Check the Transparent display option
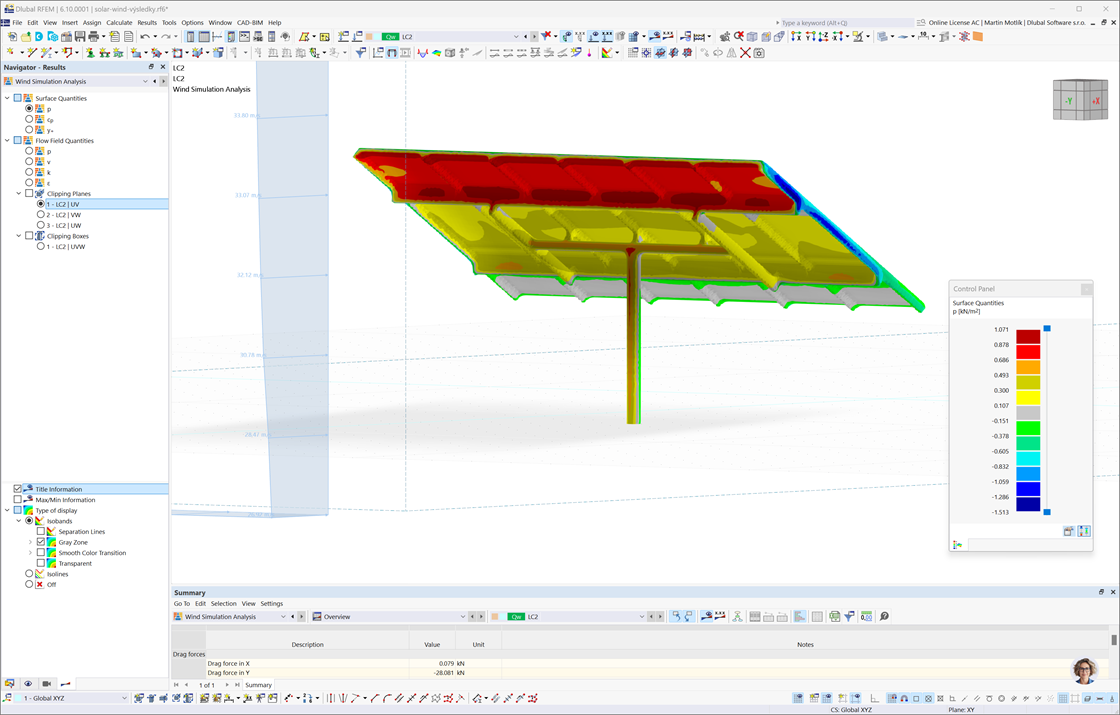 coord(42,563)
